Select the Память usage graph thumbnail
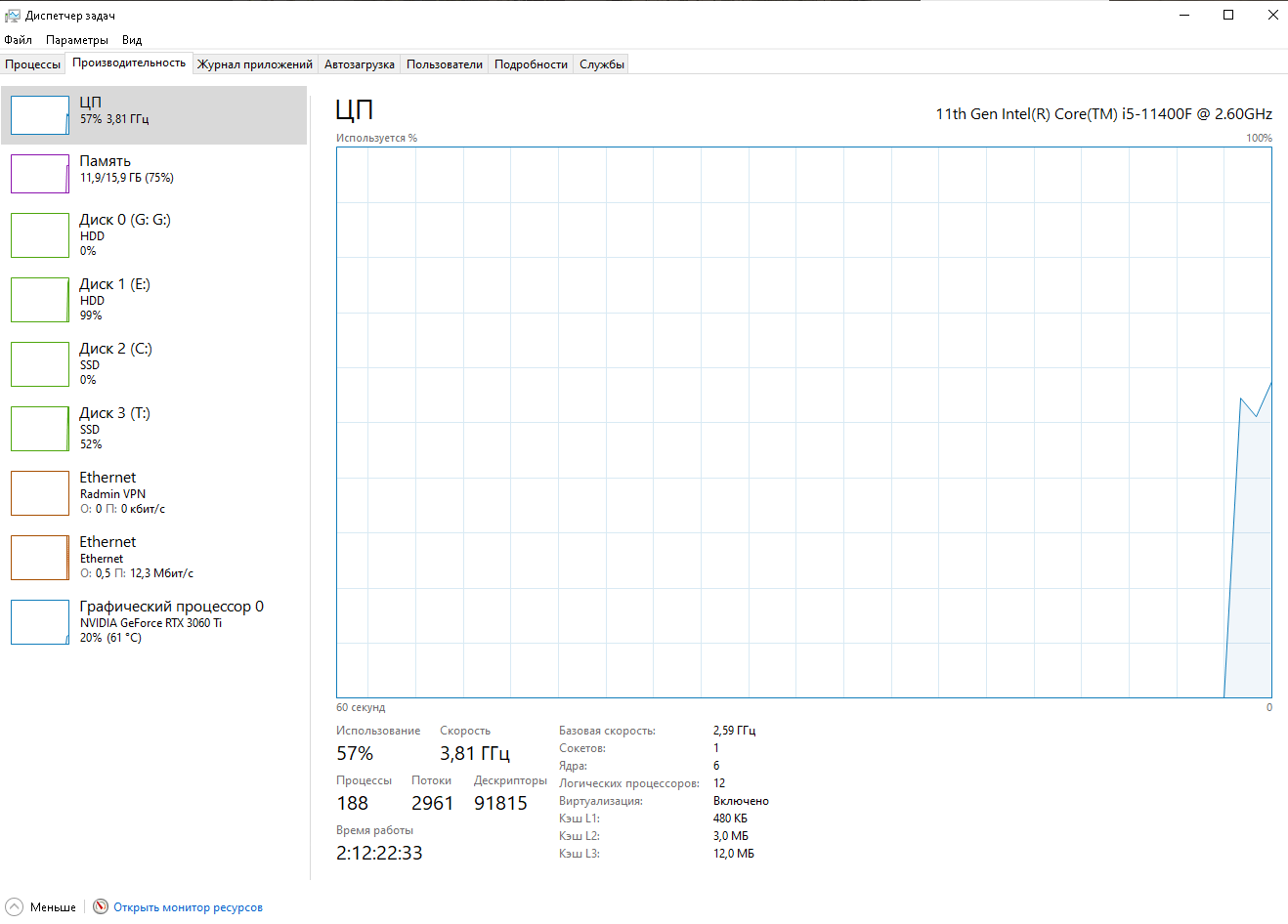 tap(39, 174)
